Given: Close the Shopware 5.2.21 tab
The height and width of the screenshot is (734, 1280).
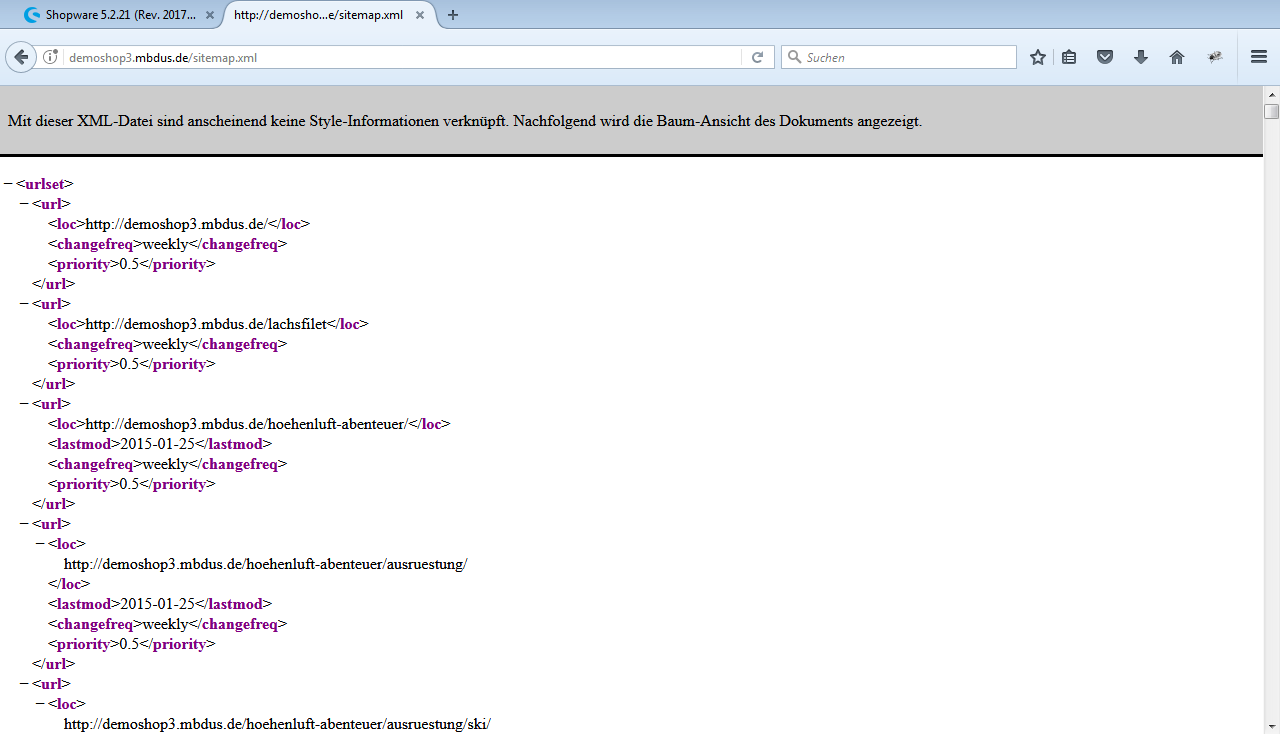Looking at the screenshot, I should pyautogui.click(x=209, y=15).
